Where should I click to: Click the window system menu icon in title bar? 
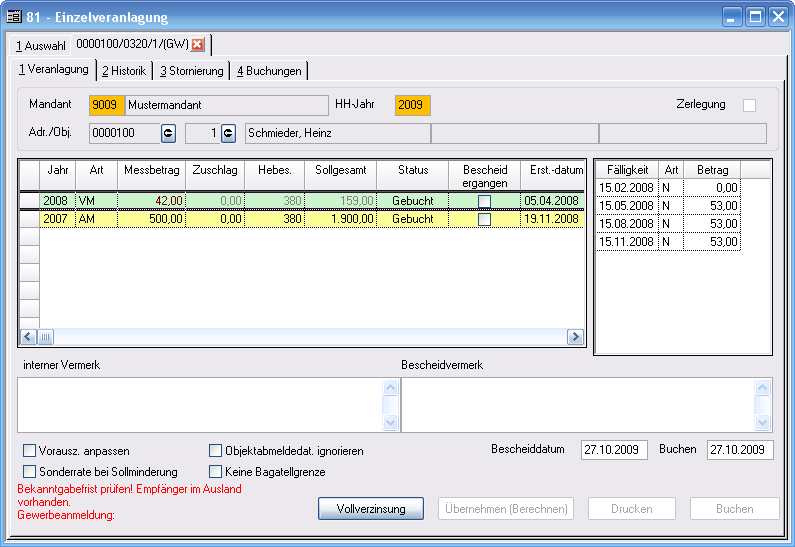click(x=15, y=17)
